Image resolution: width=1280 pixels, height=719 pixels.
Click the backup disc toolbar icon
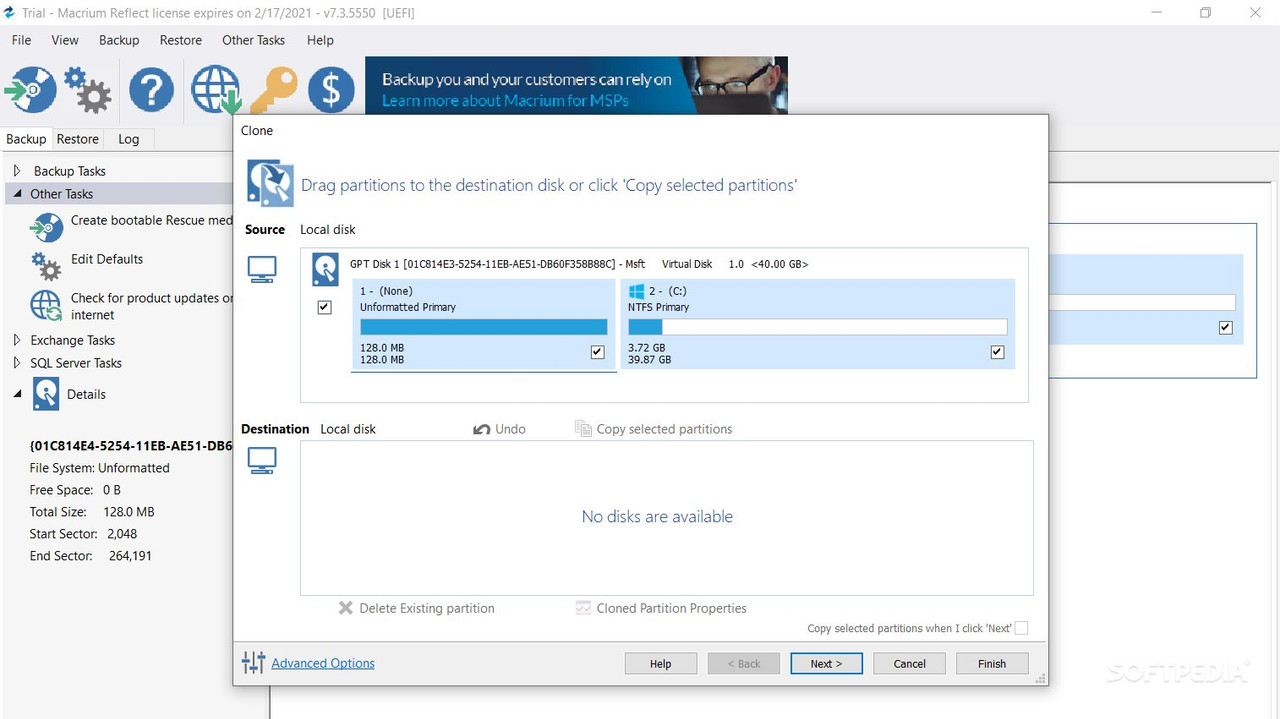32,89
